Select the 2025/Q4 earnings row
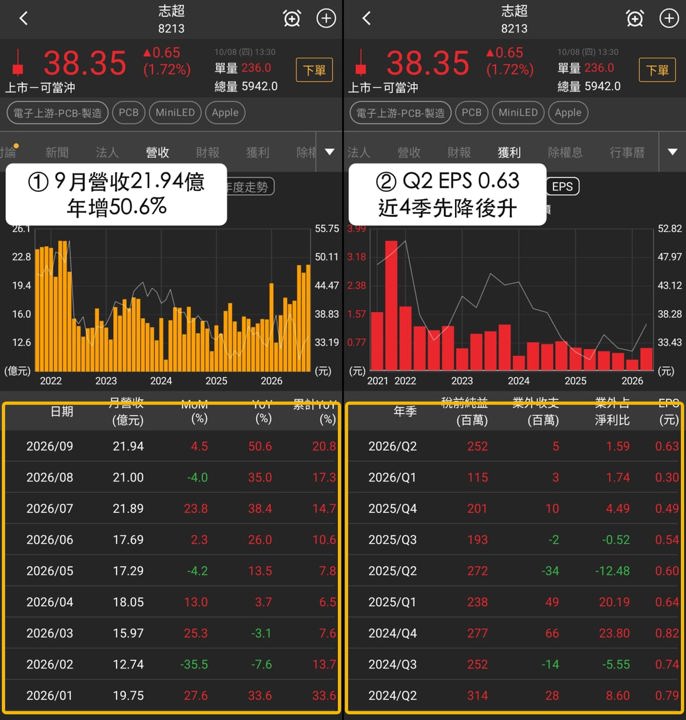 pos(515,509)
